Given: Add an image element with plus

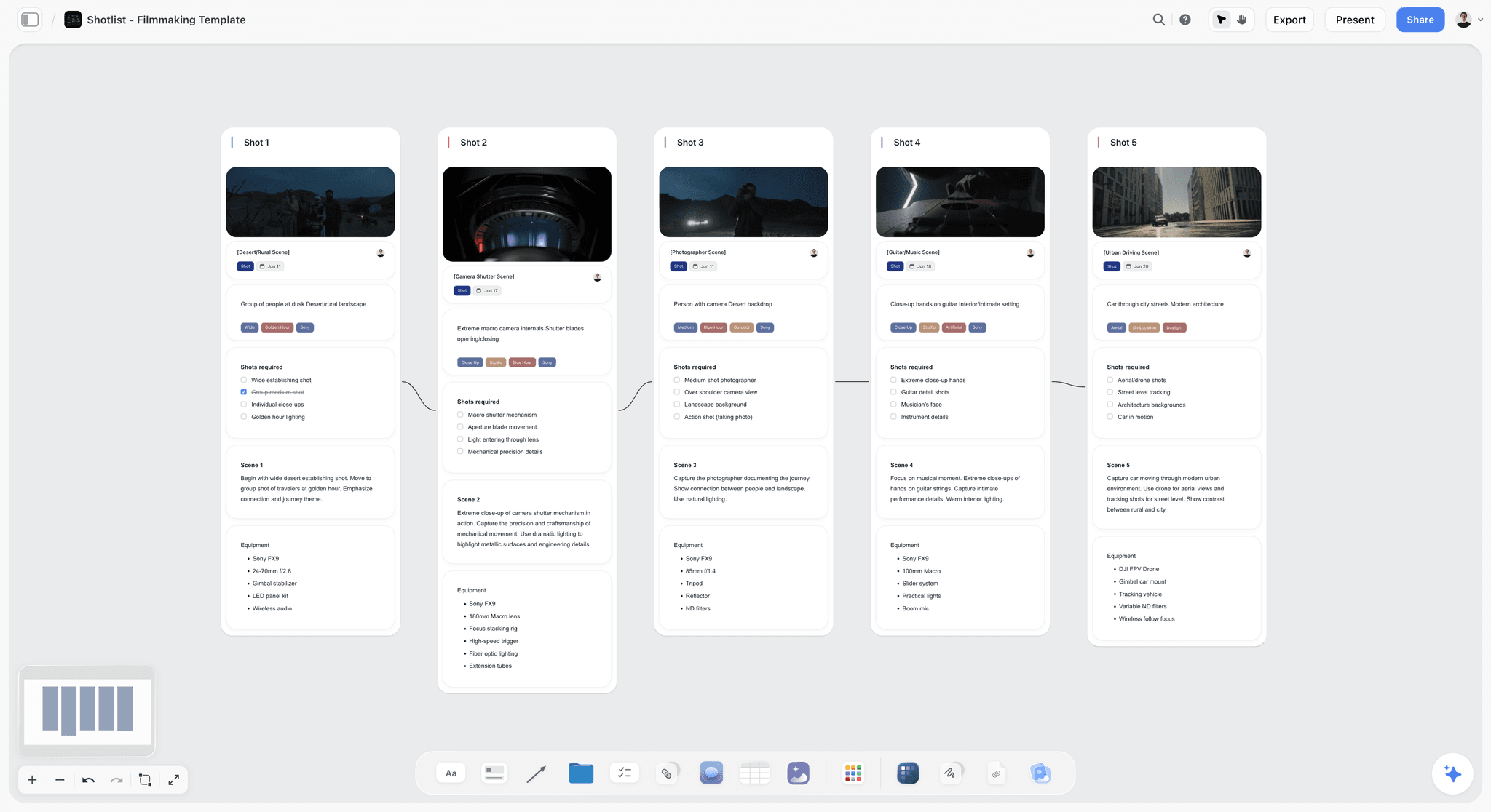Looking at the screenshot, I should (798, 773).
